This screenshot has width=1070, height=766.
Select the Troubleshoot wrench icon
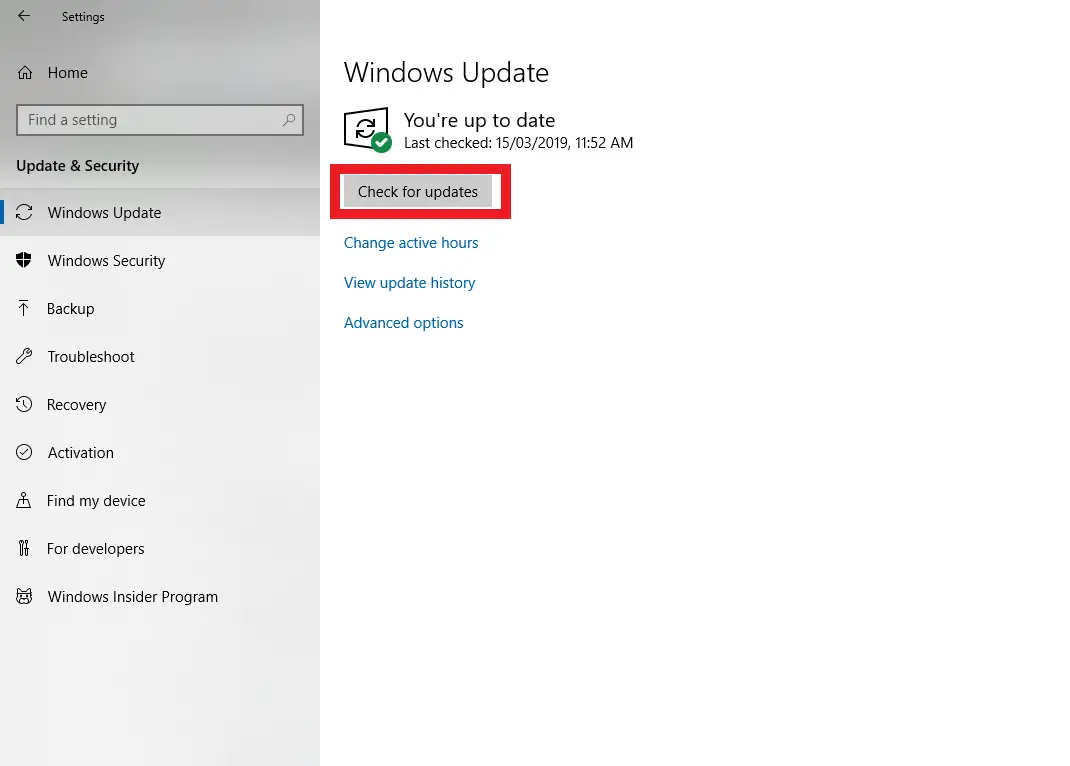(25, 356)
